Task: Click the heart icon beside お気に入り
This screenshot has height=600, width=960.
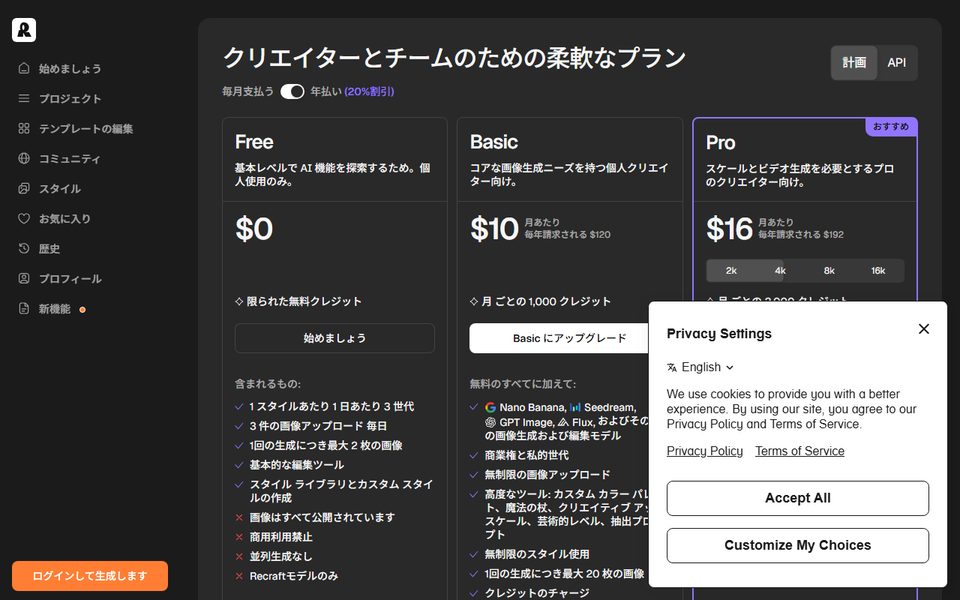Action: tap(24, 218)
